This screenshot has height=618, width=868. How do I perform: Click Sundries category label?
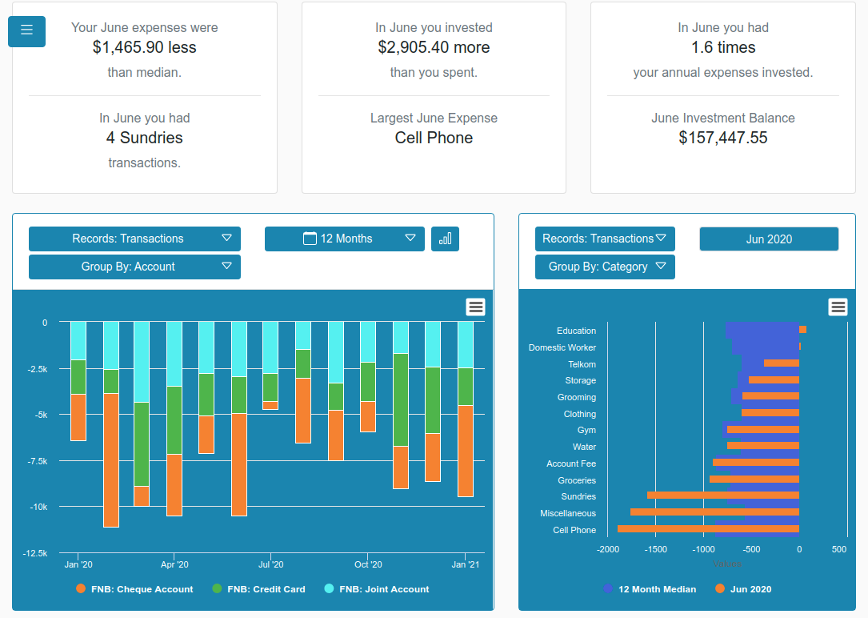pos(578,497)
